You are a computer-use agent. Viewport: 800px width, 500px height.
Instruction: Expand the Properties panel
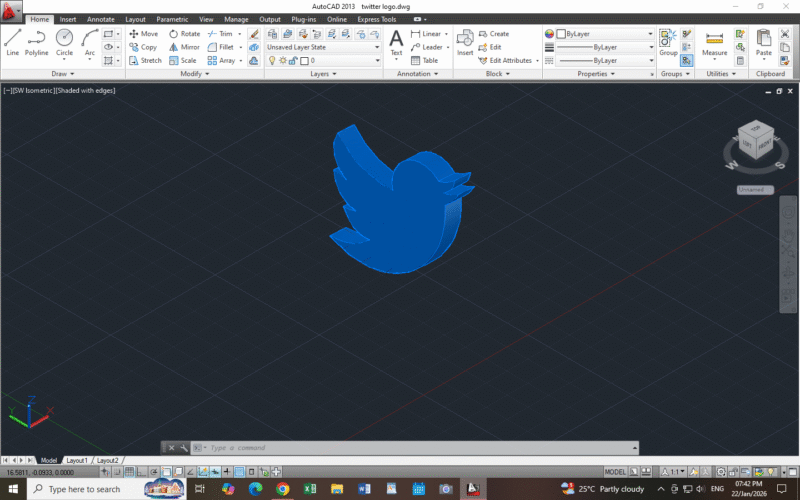[596, 74]
